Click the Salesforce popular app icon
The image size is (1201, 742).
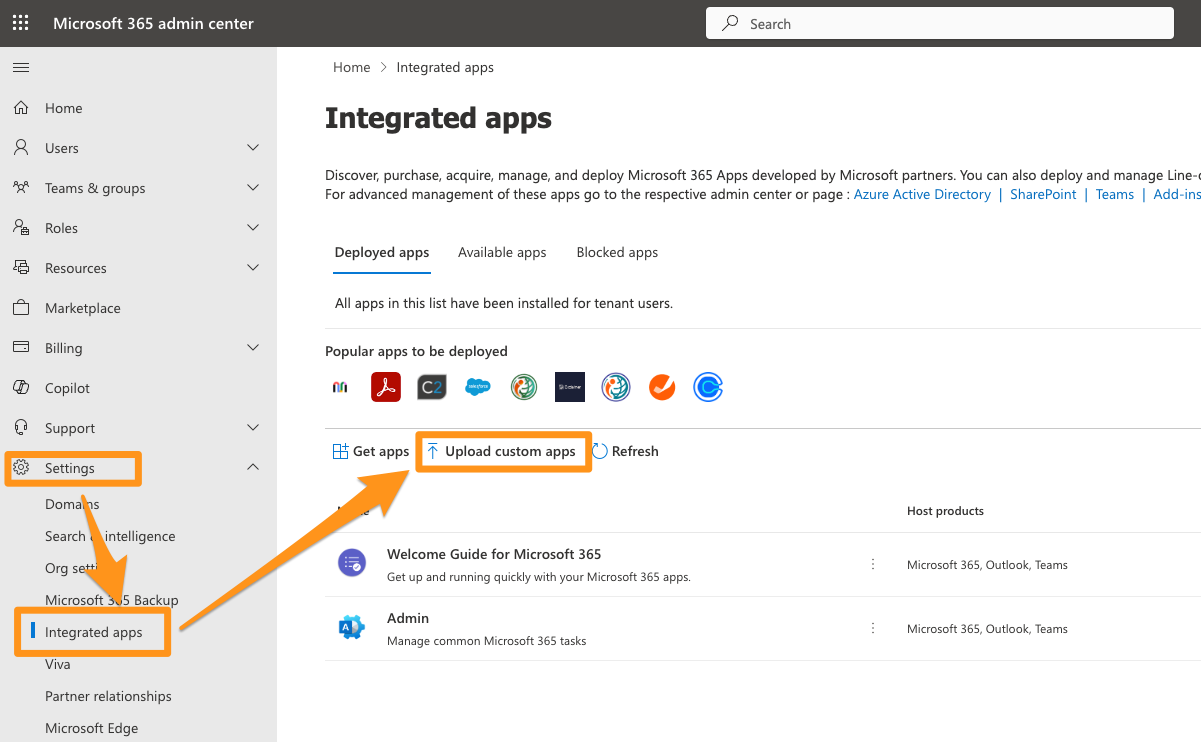[477, 387]
